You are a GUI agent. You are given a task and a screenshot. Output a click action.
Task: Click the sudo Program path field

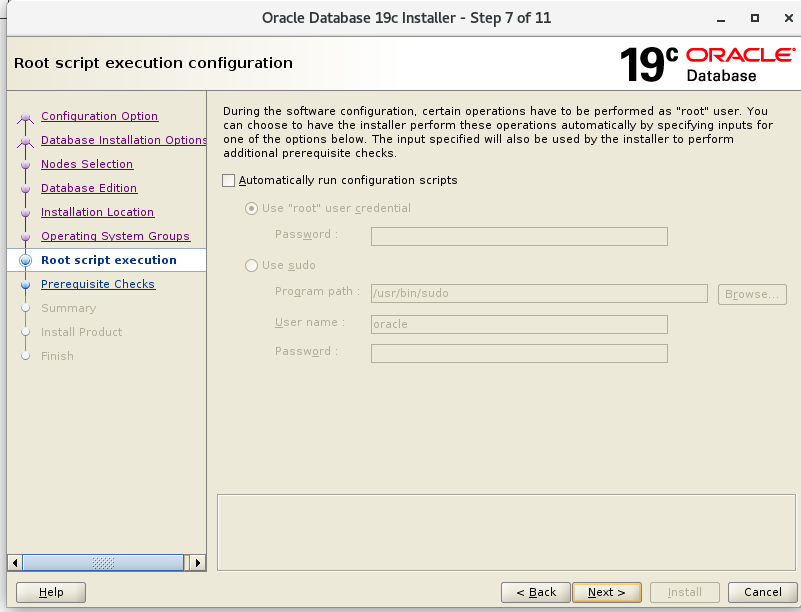539,293
